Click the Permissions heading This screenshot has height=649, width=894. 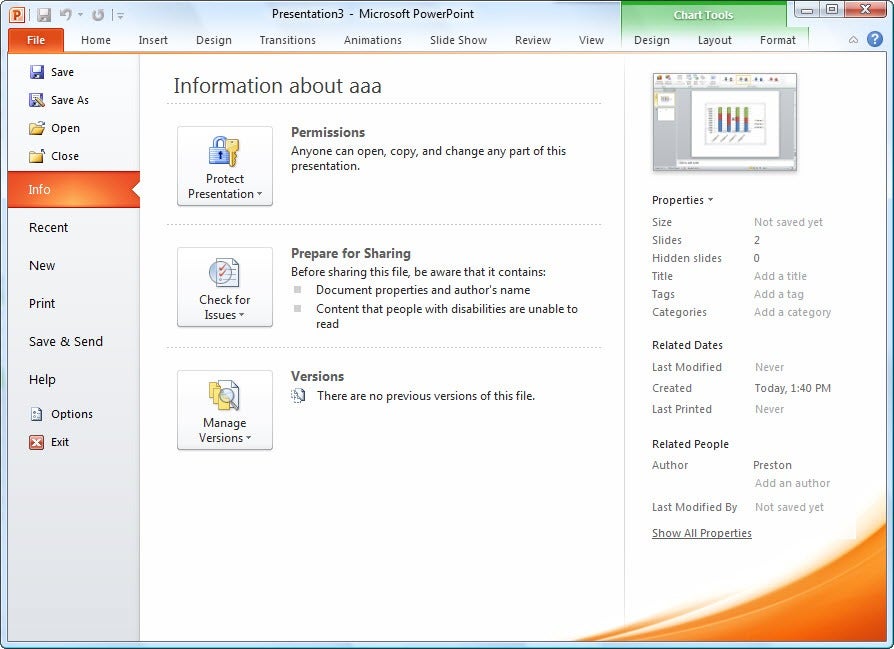pyautogui.click(x=328, y=132)
